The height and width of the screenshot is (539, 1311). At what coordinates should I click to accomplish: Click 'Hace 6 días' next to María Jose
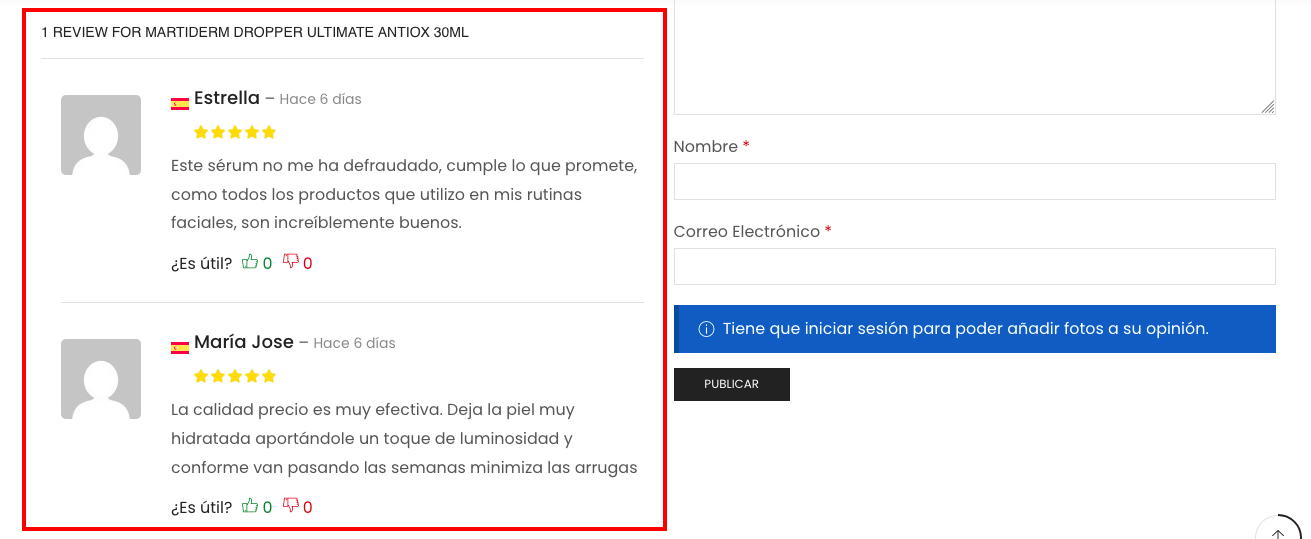(354, 343)
